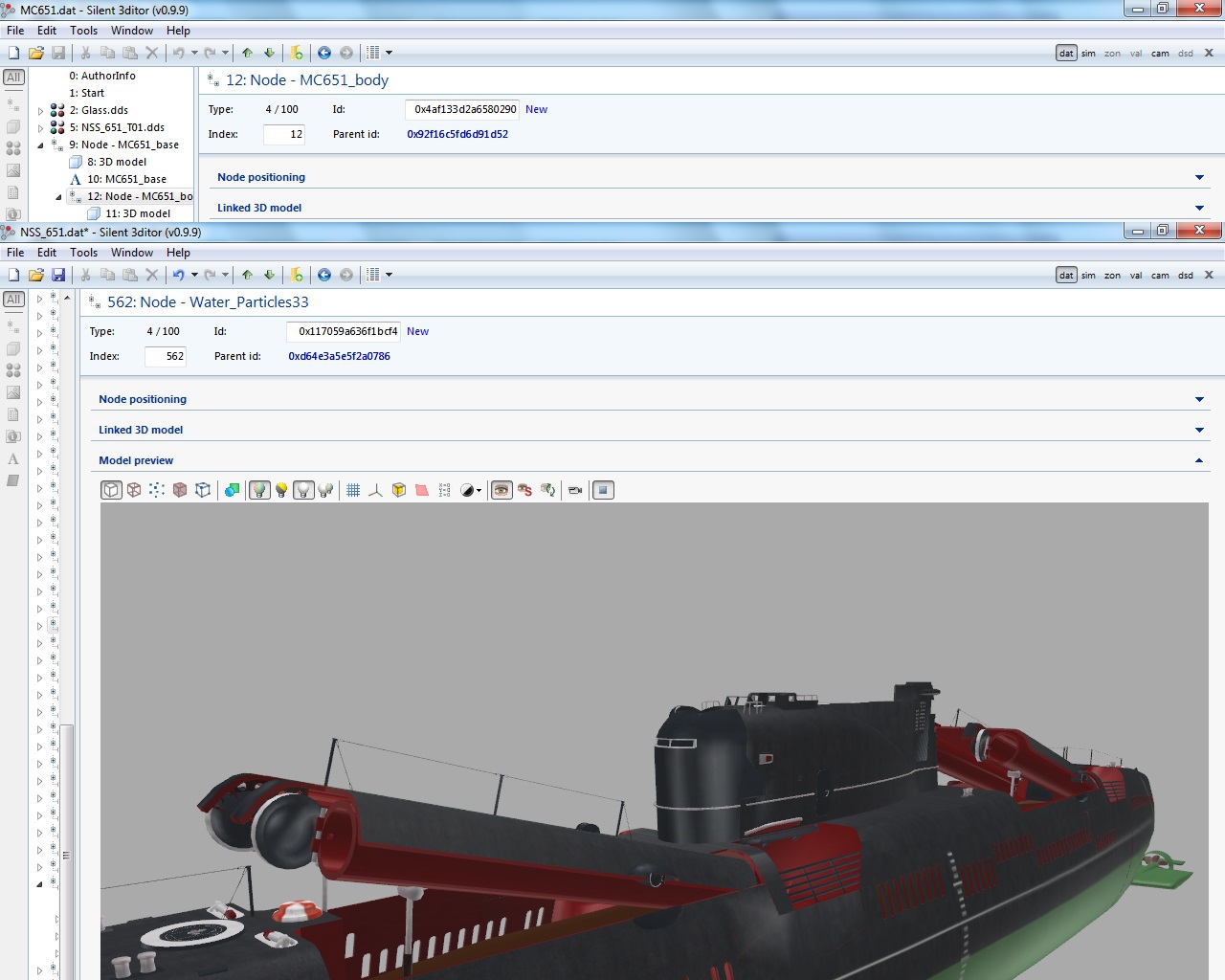The width and height of the screenshot is (1225, 980).
Task: Choose point-cloud render mode icon
Action: tap(157, 490)
